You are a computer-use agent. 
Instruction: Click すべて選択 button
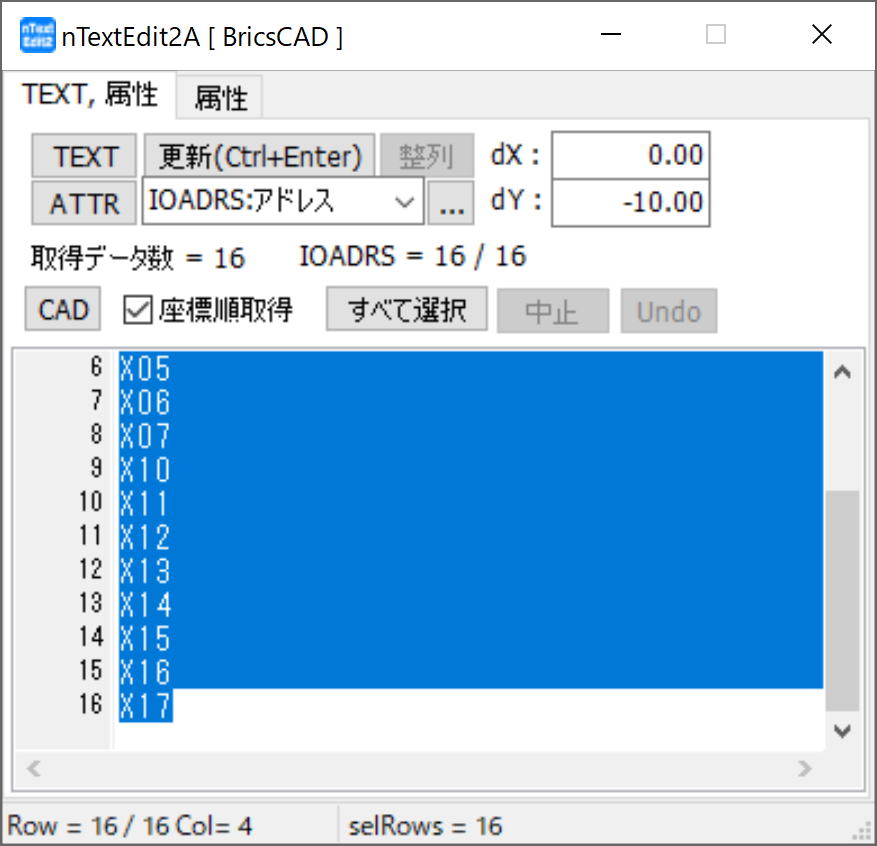point(407,309)
